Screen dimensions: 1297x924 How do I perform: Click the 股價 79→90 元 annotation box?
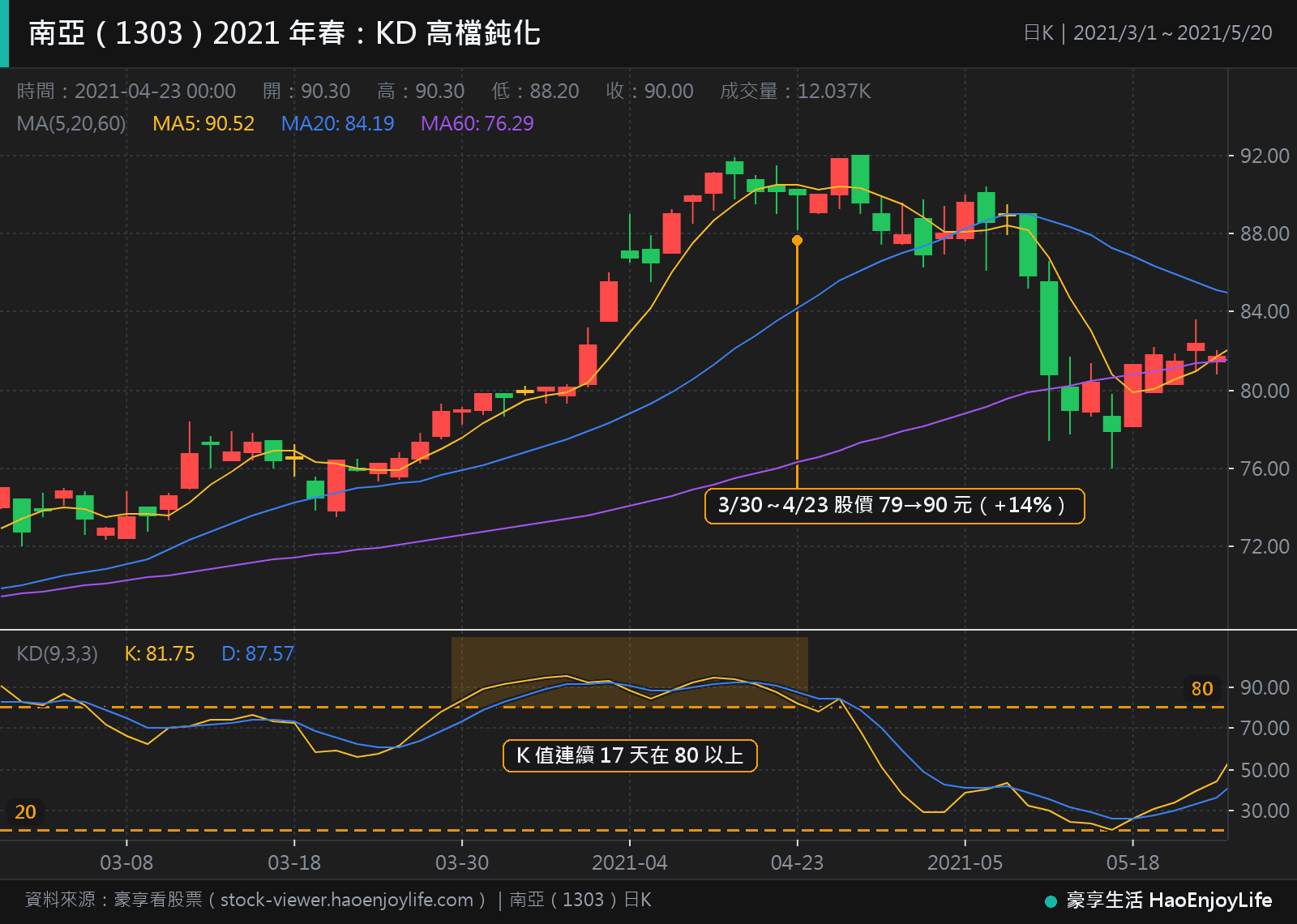(895, 506)
